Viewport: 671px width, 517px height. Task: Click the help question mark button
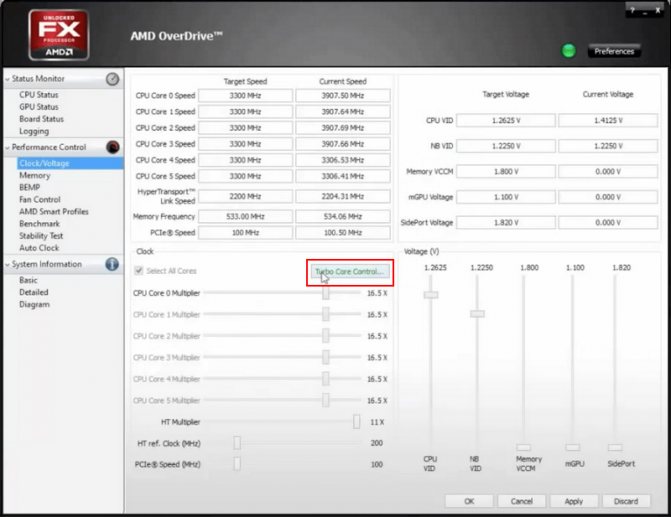pyautogui.click(x=632, y=11)
